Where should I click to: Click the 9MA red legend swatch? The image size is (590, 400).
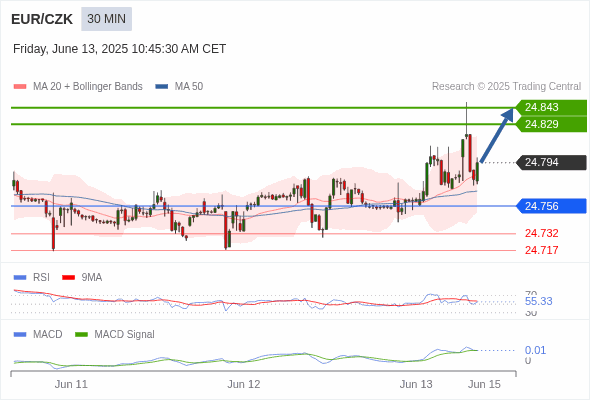click(x=68, y=278)
